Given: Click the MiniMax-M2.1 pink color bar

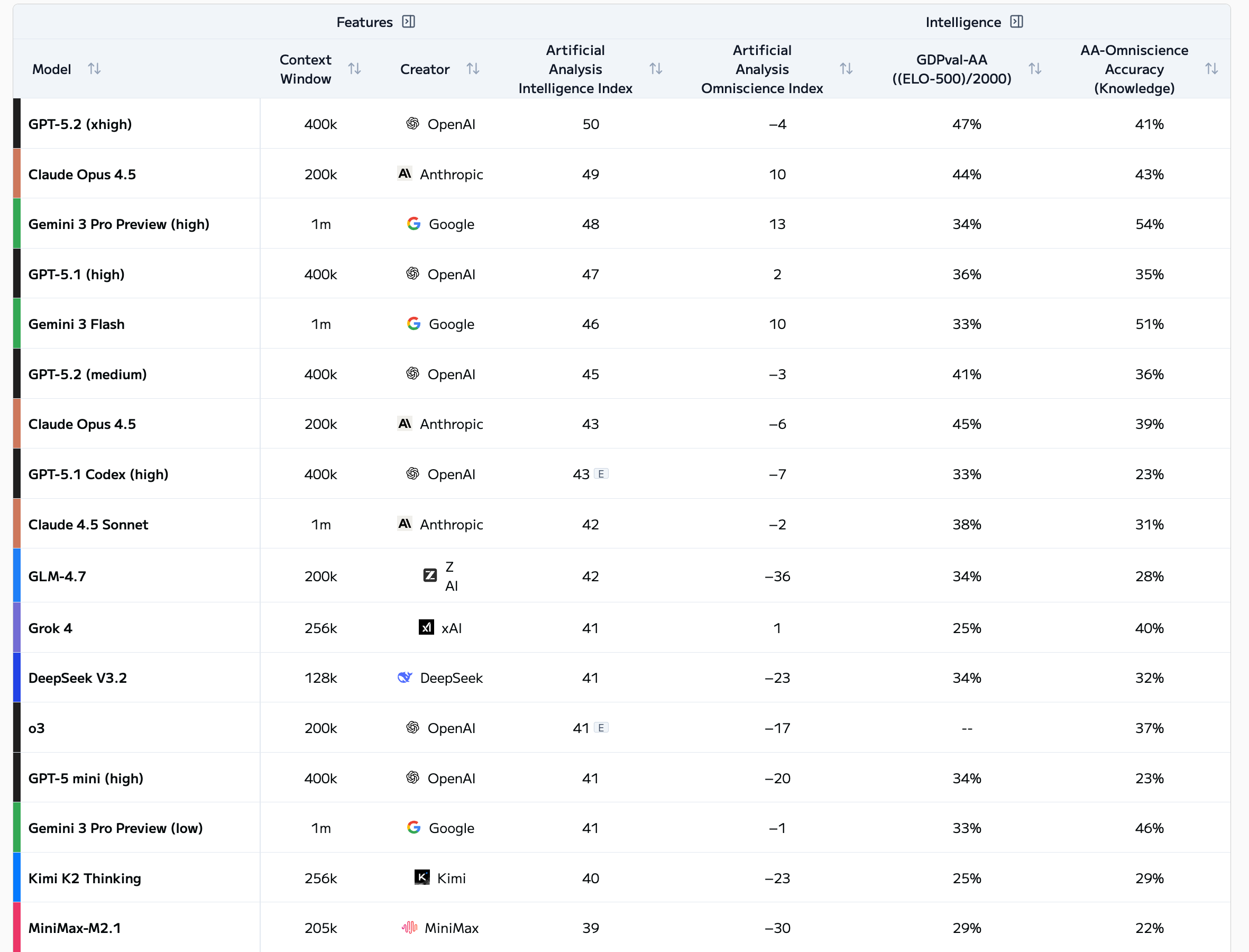Looking at the screenshot, I should pos(17,927).
